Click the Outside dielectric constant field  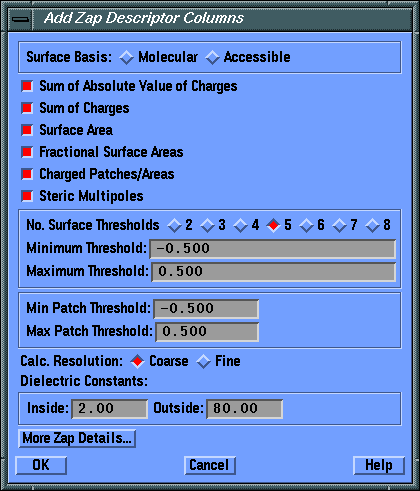pos(245,409)
